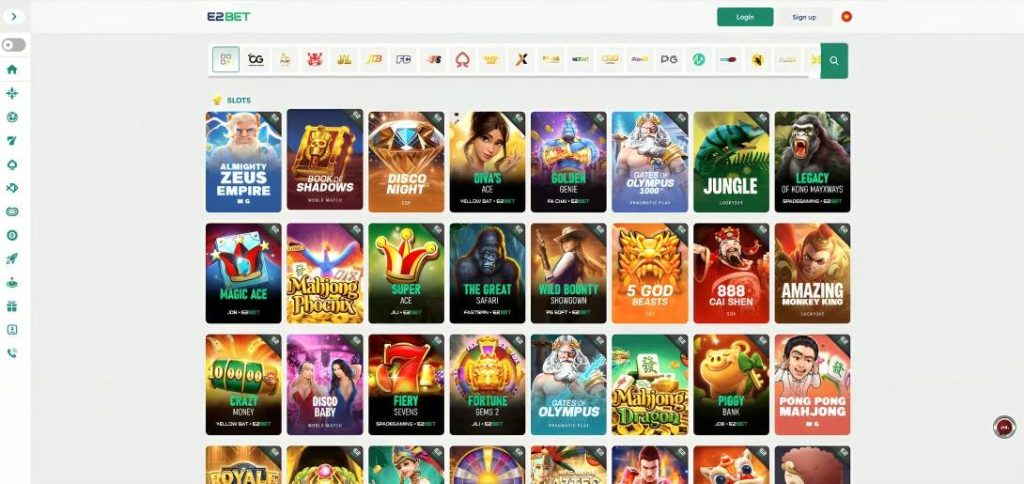Image resolution: width=1024 pixels, height=484 pixels.
Task: Open Almighty Zeus Empire game
Action: tap(244, 161)
